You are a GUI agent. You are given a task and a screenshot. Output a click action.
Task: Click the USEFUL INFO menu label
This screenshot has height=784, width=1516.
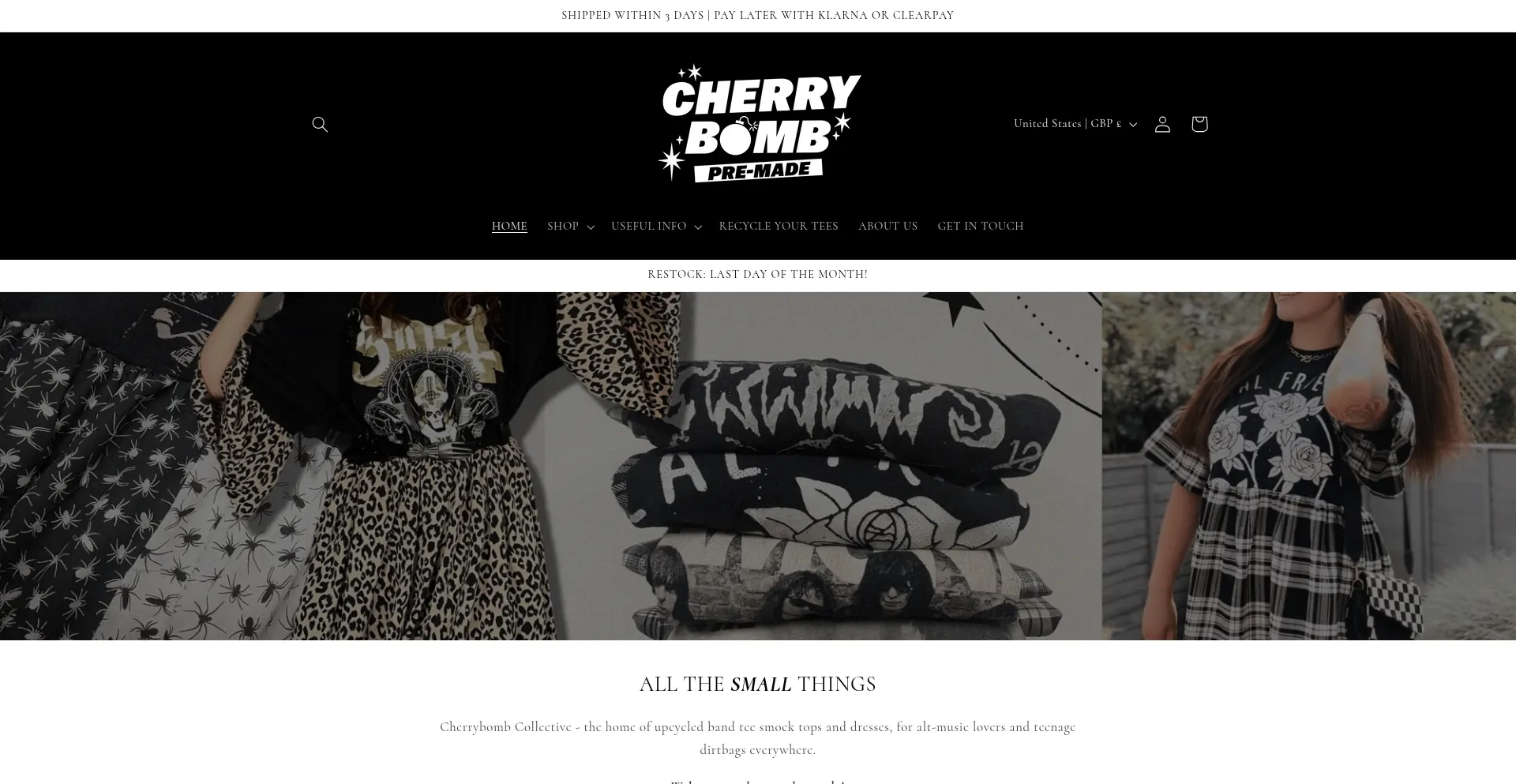648,226
